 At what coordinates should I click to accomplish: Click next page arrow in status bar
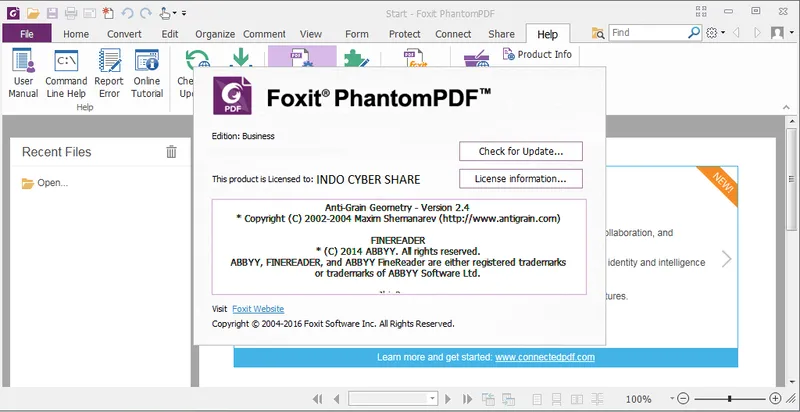coord(448,399)
